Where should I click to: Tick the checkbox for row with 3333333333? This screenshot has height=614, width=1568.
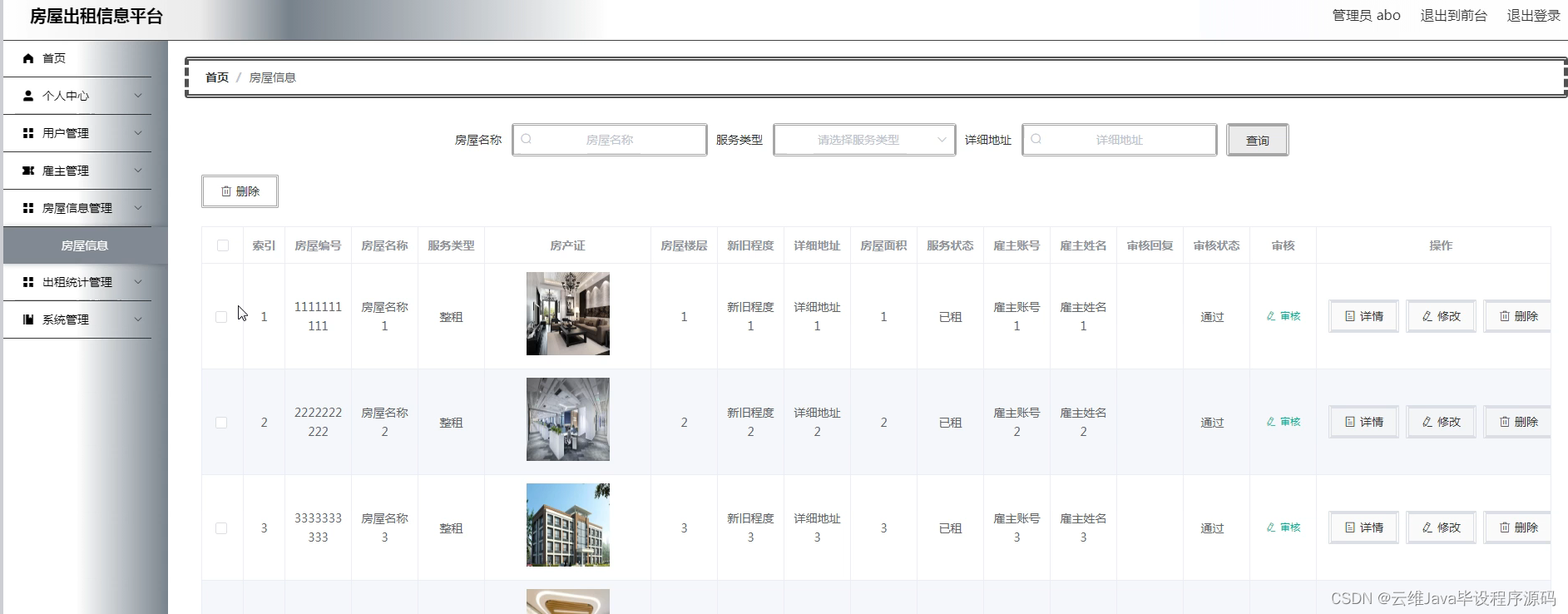(x=221, y=528)
